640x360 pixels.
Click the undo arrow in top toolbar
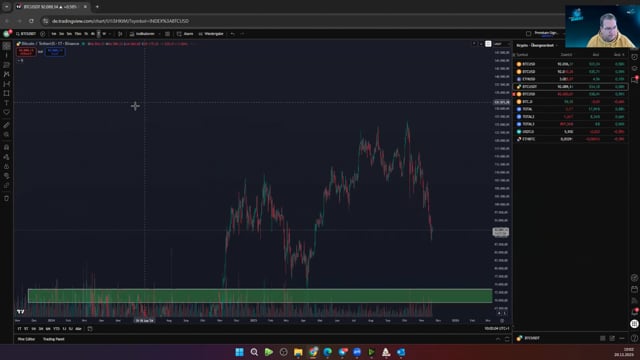[x=232, y=34]
